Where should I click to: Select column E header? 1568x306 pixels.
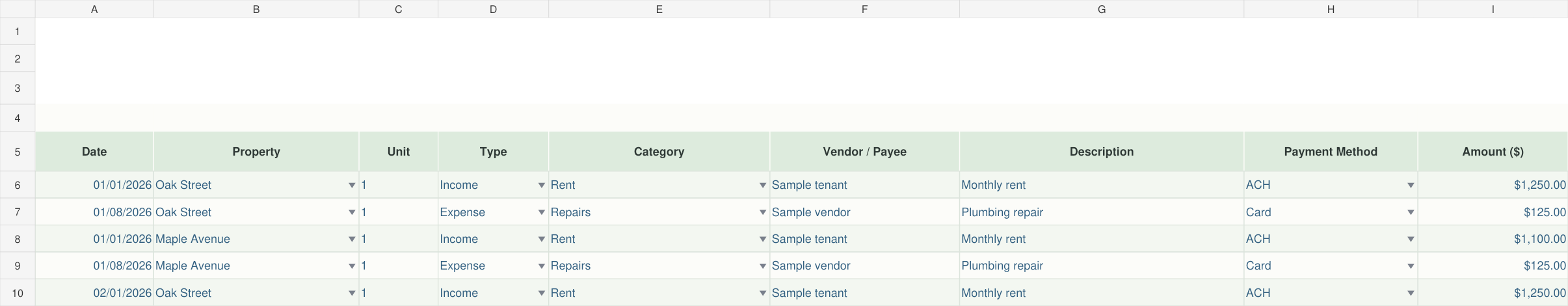659,9
